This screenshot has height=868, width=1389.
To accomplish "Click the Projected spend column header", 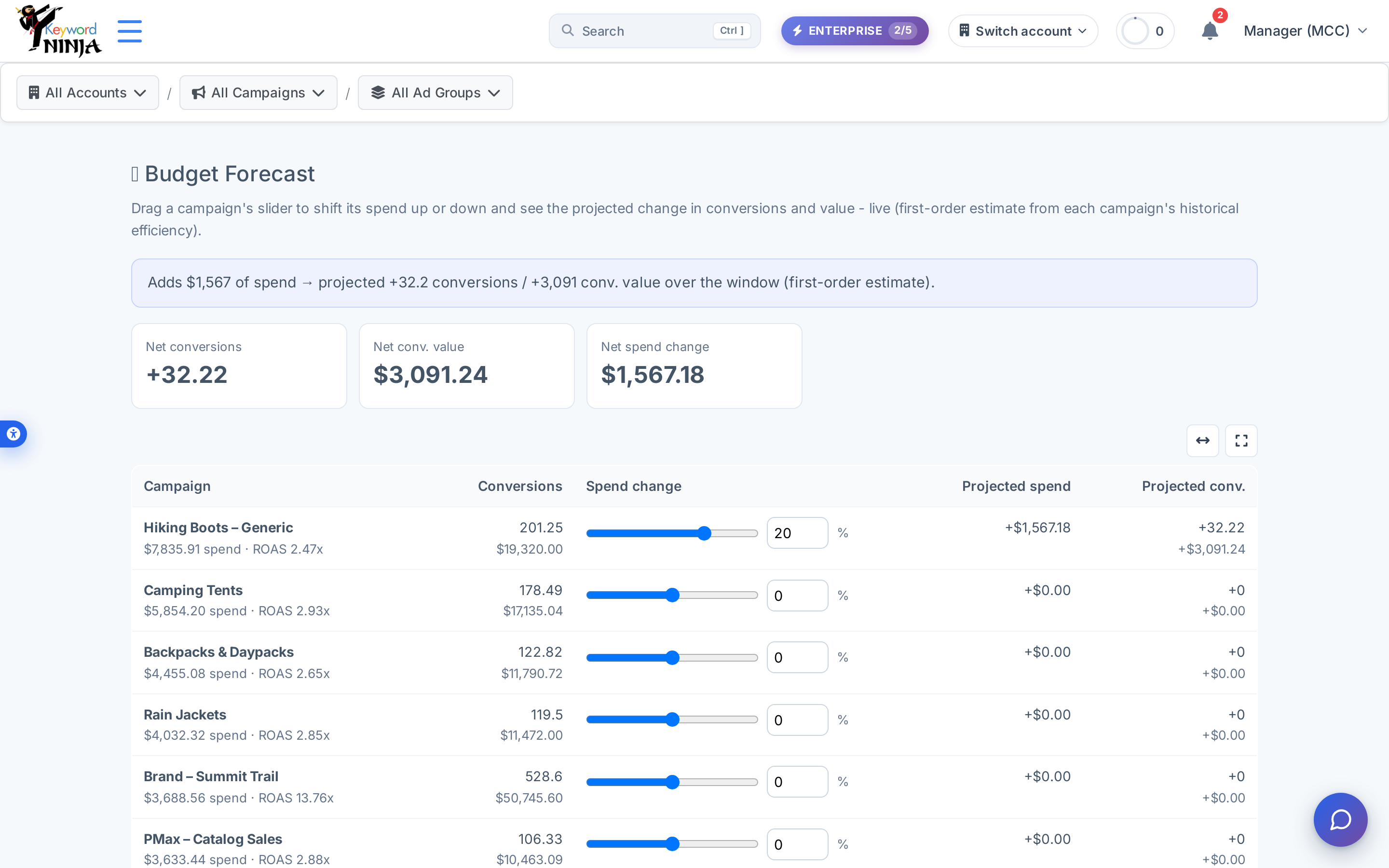I will (1016, 486).
